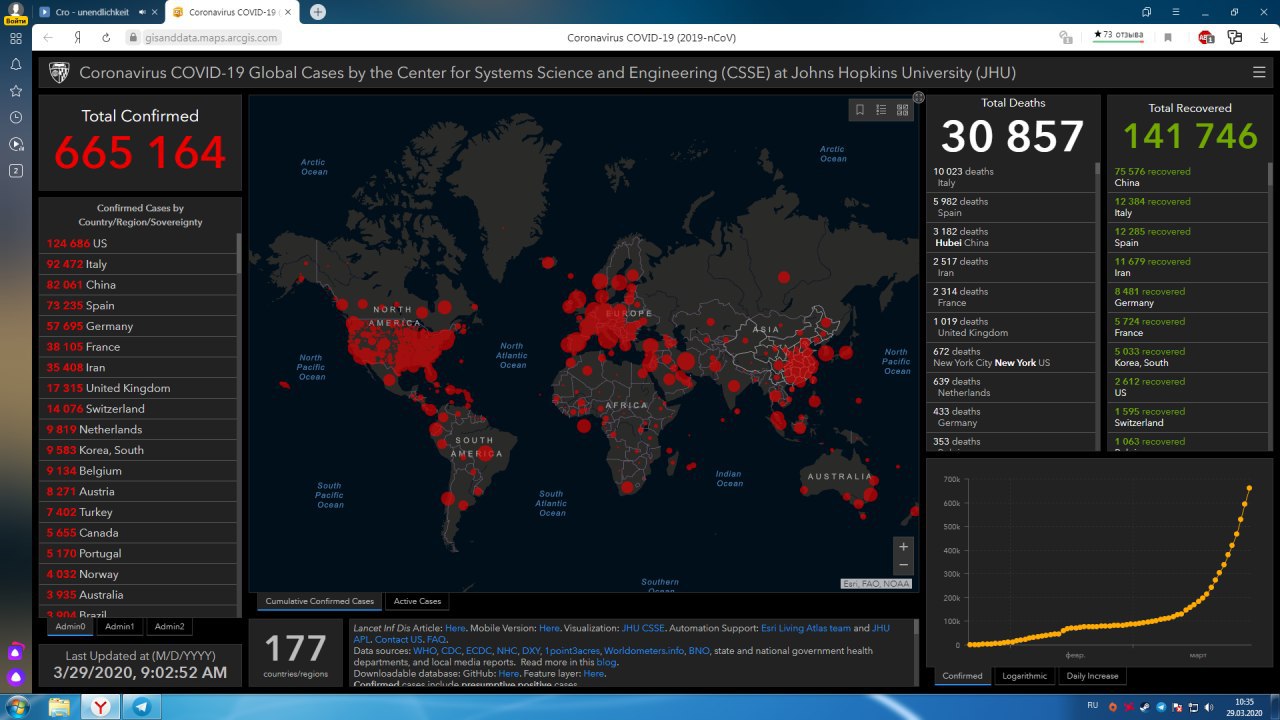Open Telegram from taskbar

pyautogui.click(x=141, y=706)
